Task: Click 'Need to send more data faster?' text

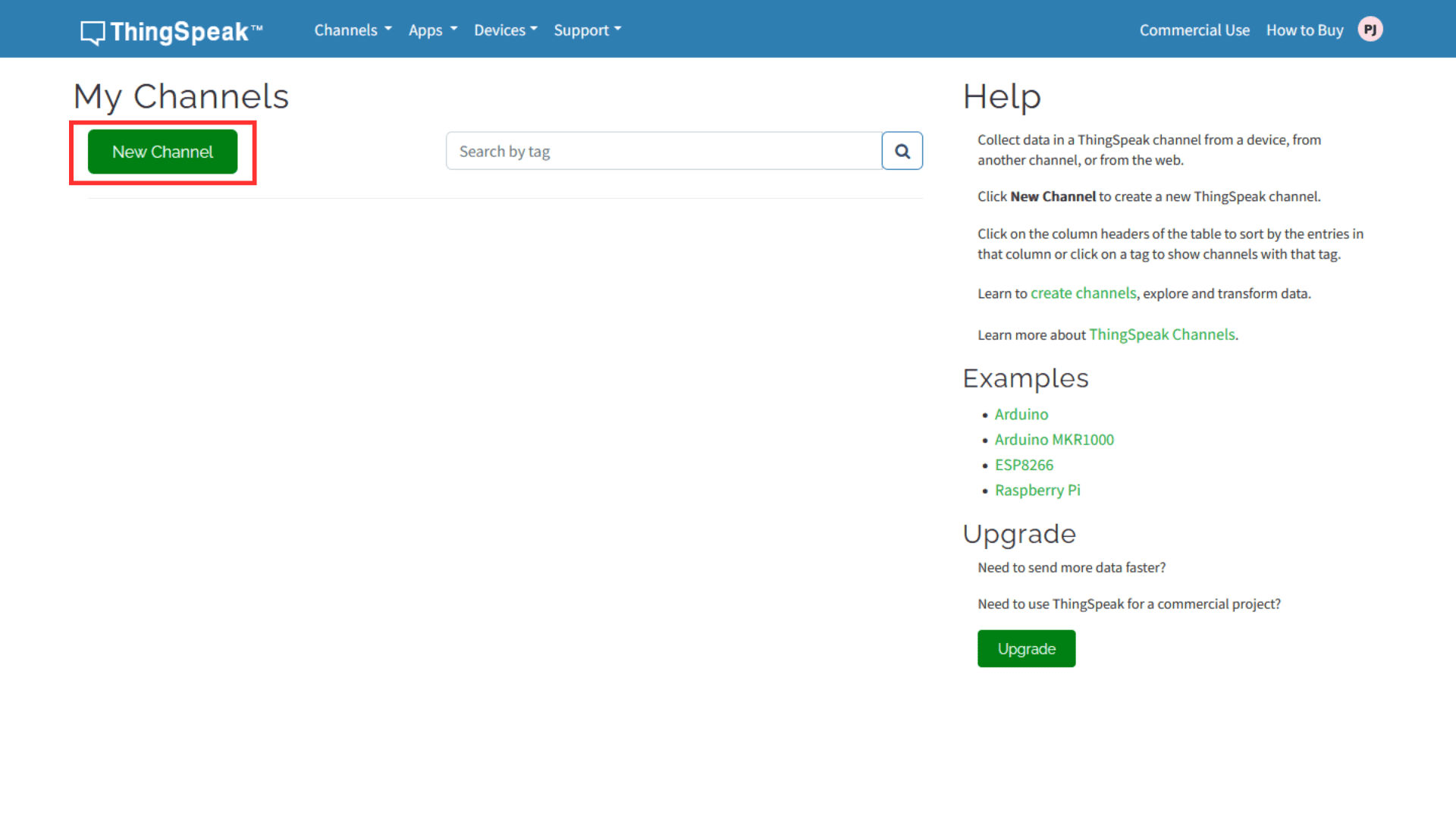Action: tap(1072, 567)
